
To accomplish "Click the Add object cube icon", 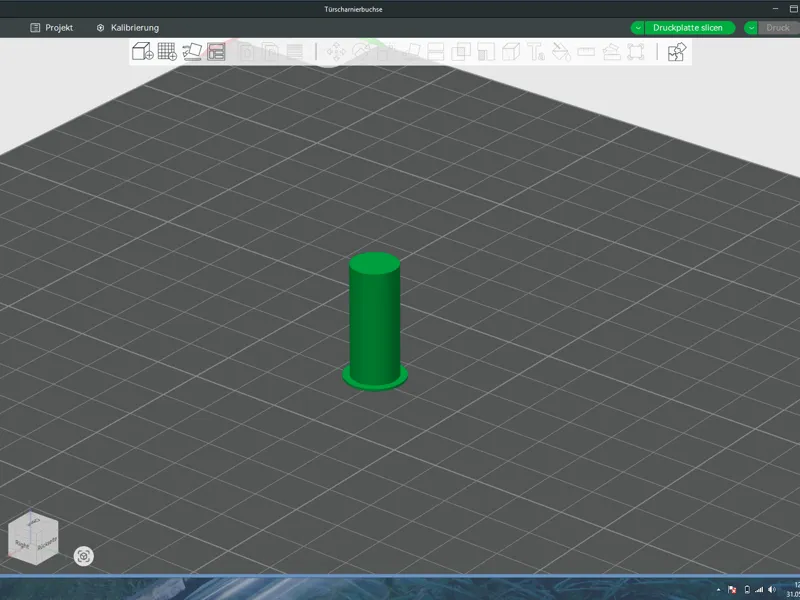I will point(142,52).
